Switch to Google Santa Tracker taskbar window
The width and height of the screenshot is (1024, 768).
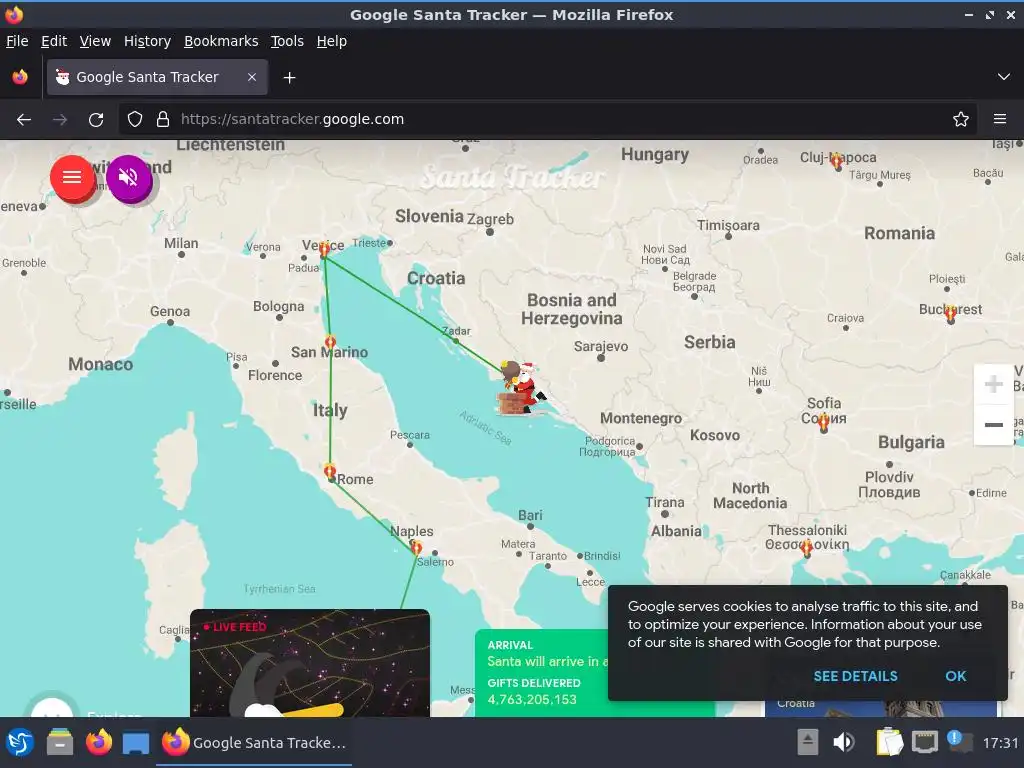[254, 743]
